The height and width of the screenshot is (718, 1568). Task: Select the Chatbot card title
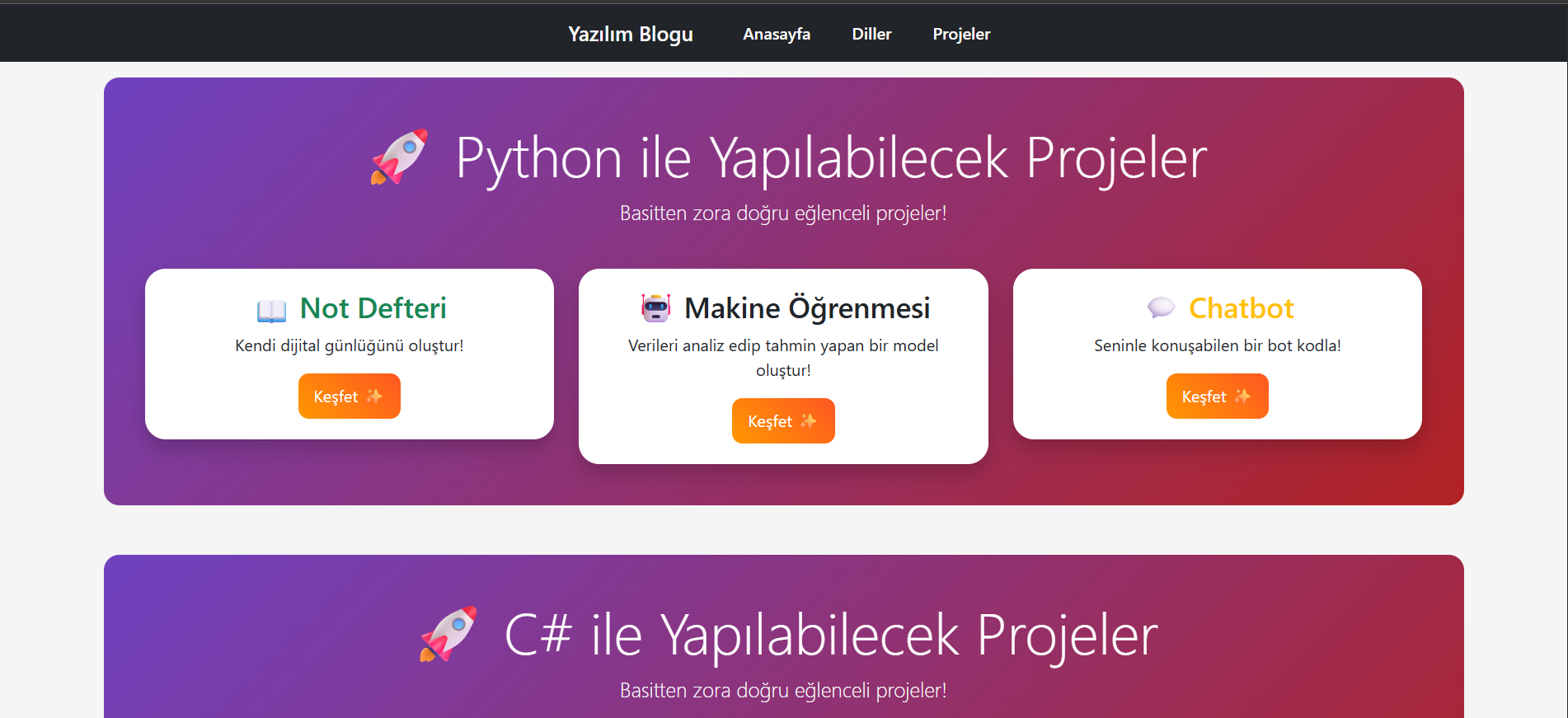click(x=1241, y=308)
